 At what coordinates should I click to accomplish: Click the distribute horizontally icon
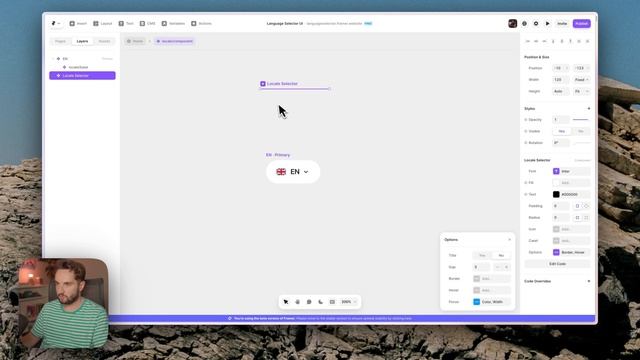579,41
